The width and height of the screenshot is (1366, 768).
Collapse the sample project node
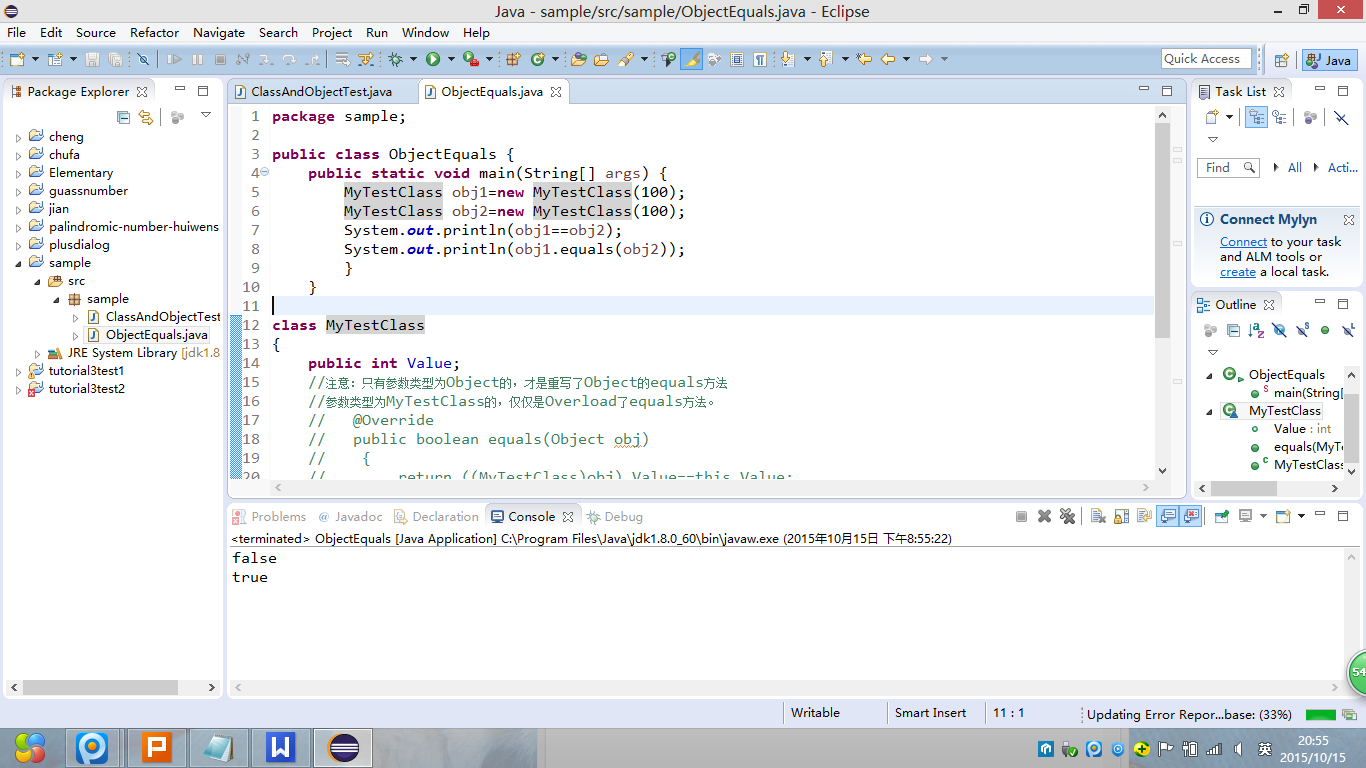click(x=19, y=263)
